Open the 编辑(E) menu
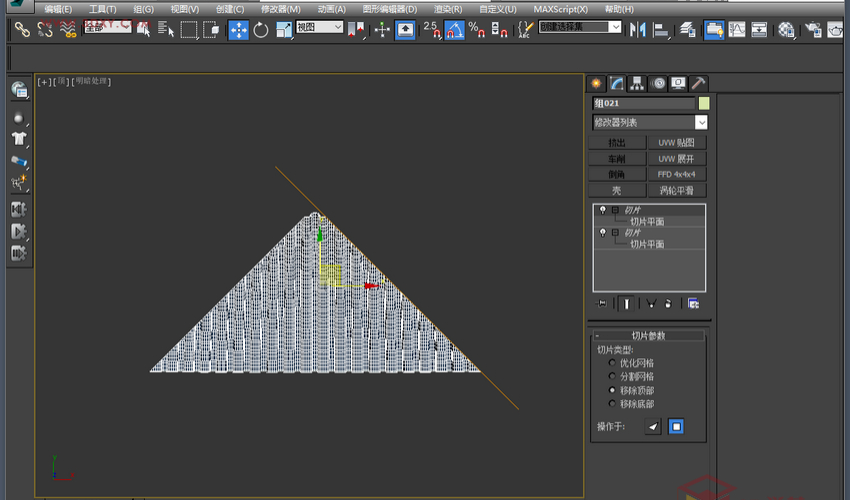Viewport: 850px width, 500px height. (58, 9)
